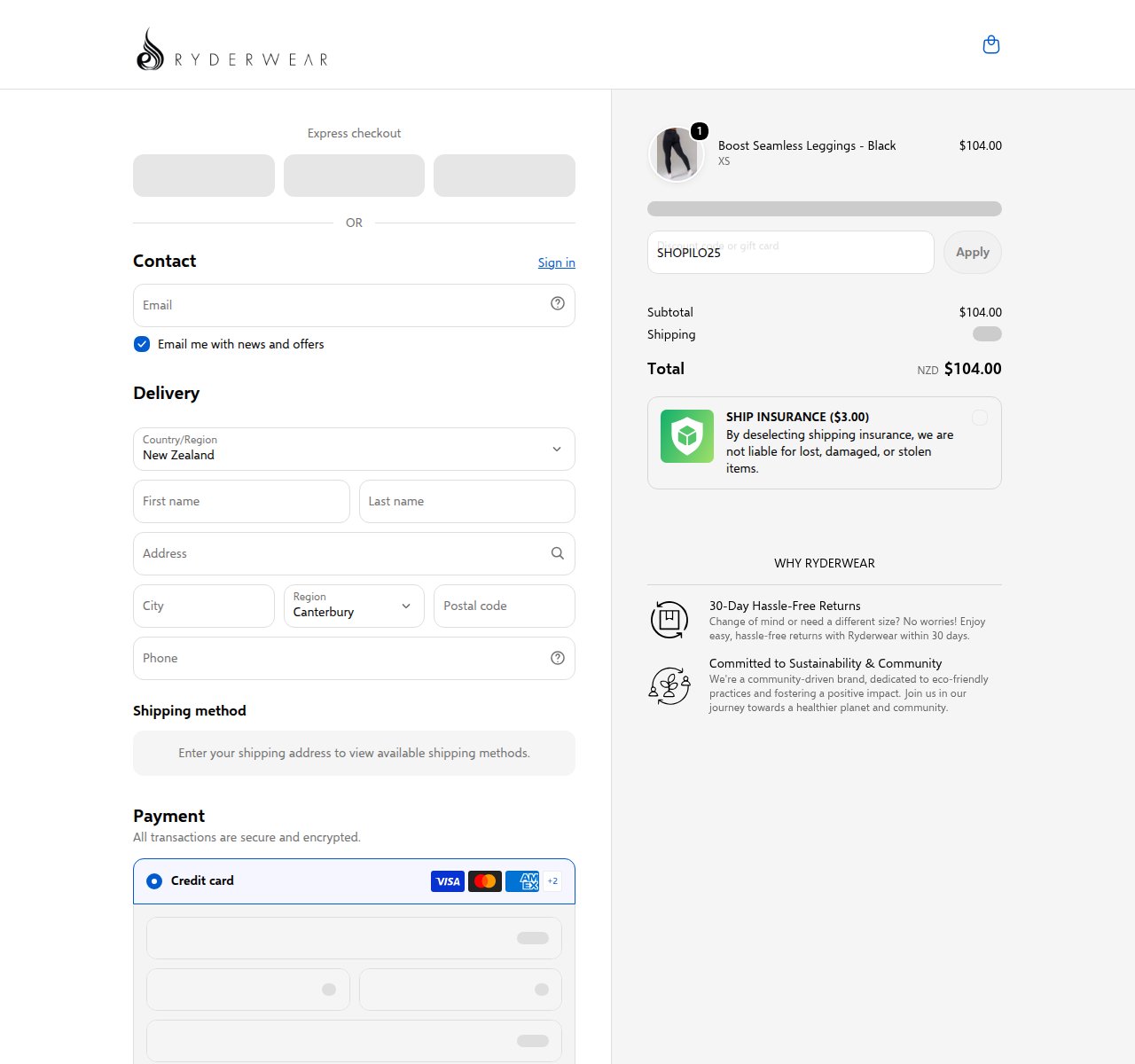The width and height of the screenshot is (1135, 1064).
Task: Show the +2 more payment cards badge
Action: 552,881
